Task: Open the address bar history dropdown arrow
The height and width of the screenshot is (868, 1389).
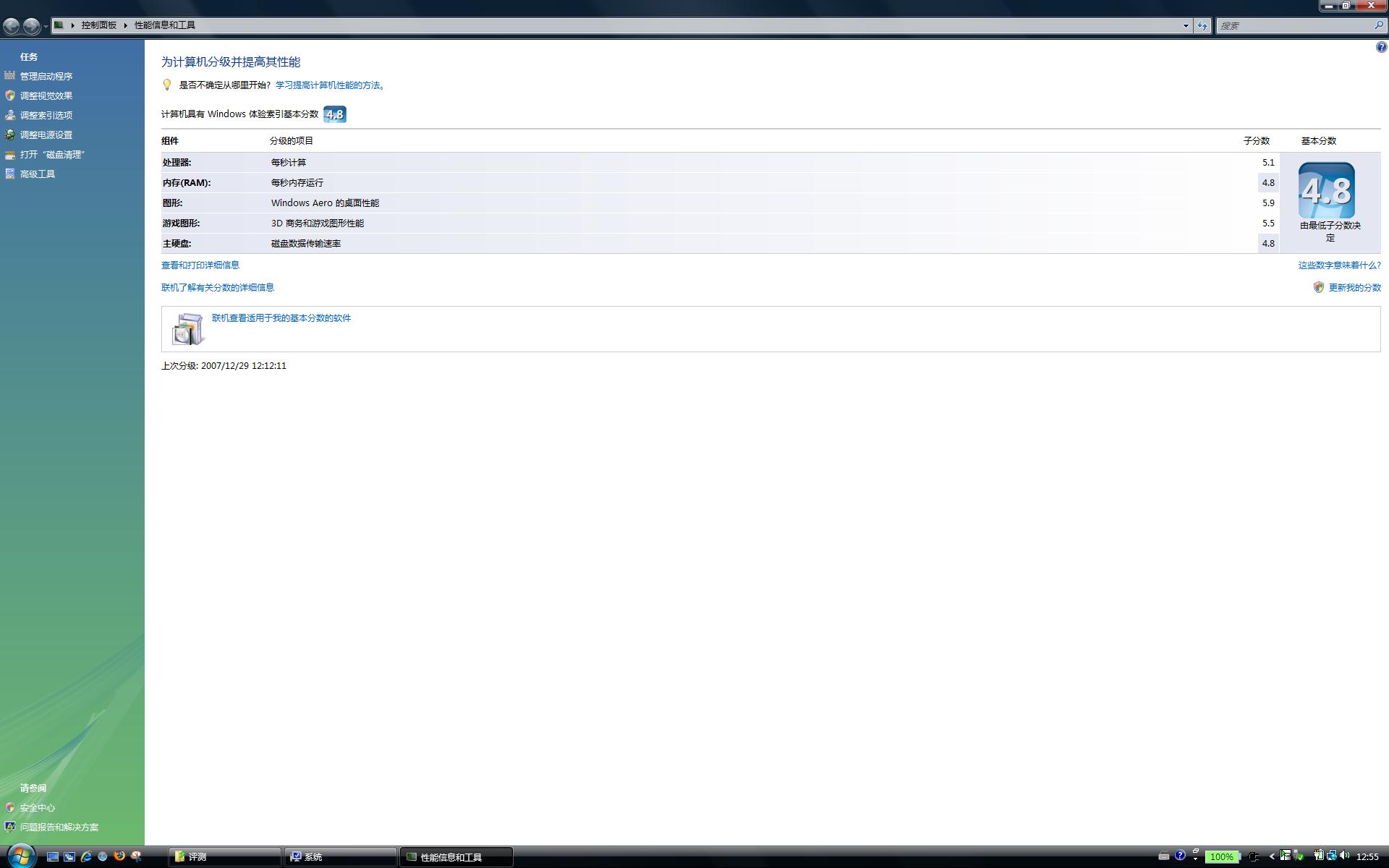Action: tap(1186, 25)
